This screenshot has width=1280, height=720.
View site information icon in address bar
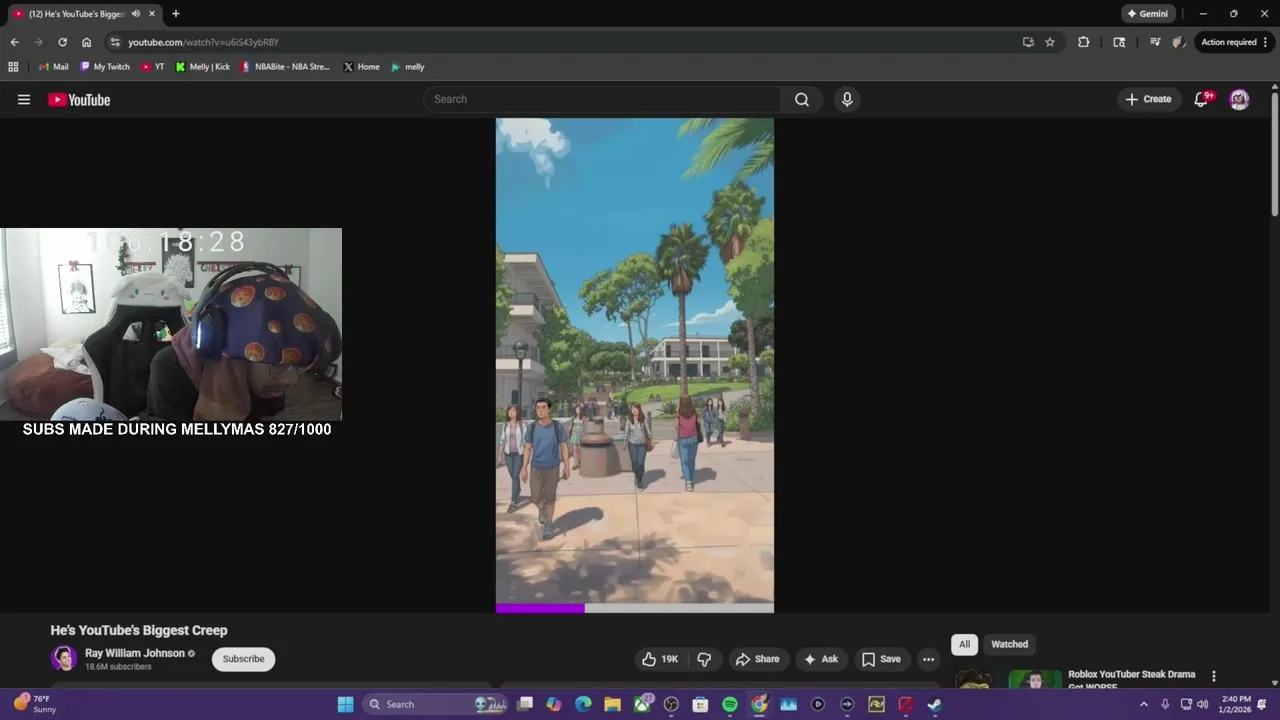coord(115,42)
